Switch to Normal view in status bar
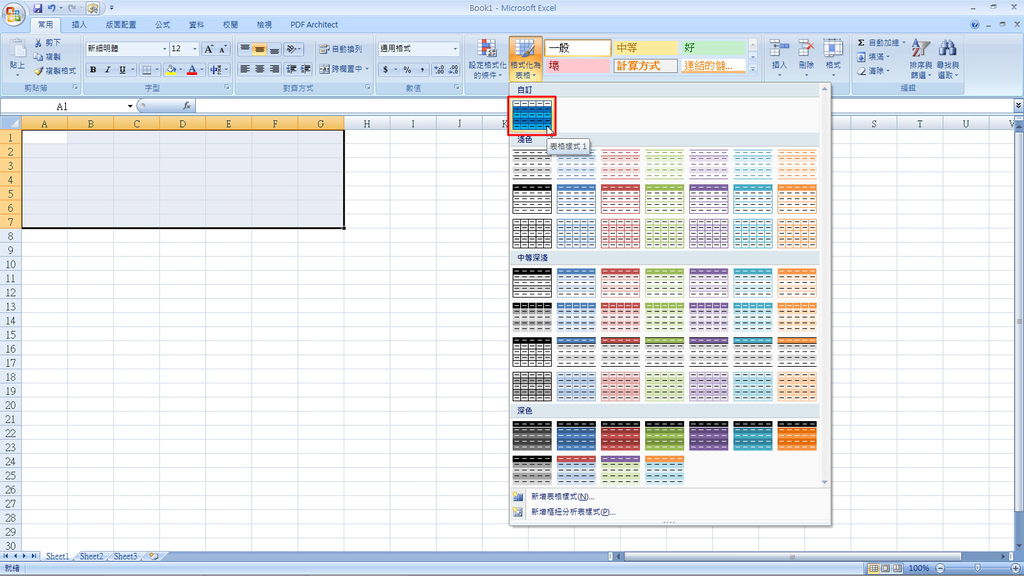This screenshot has height=576, width=1024. tap(872, 568)
